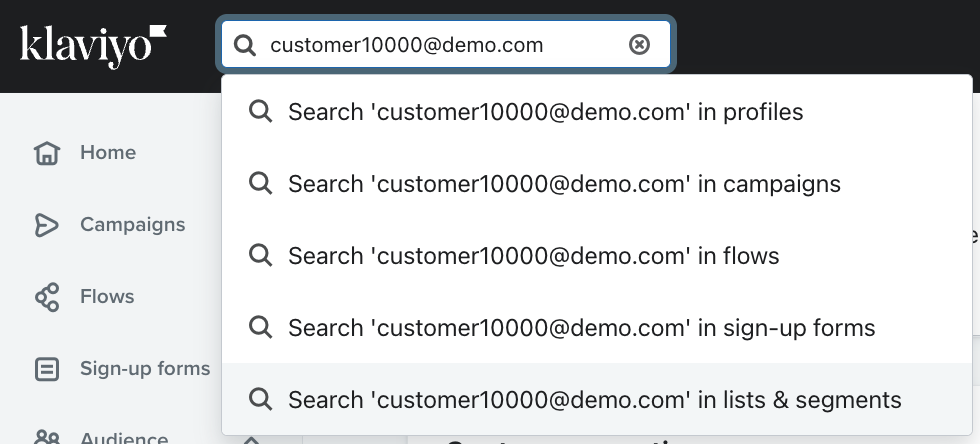Click into the customer10000@demo.com search field
The height and width of the screenshot is (444, 980).
coord(446,44)
